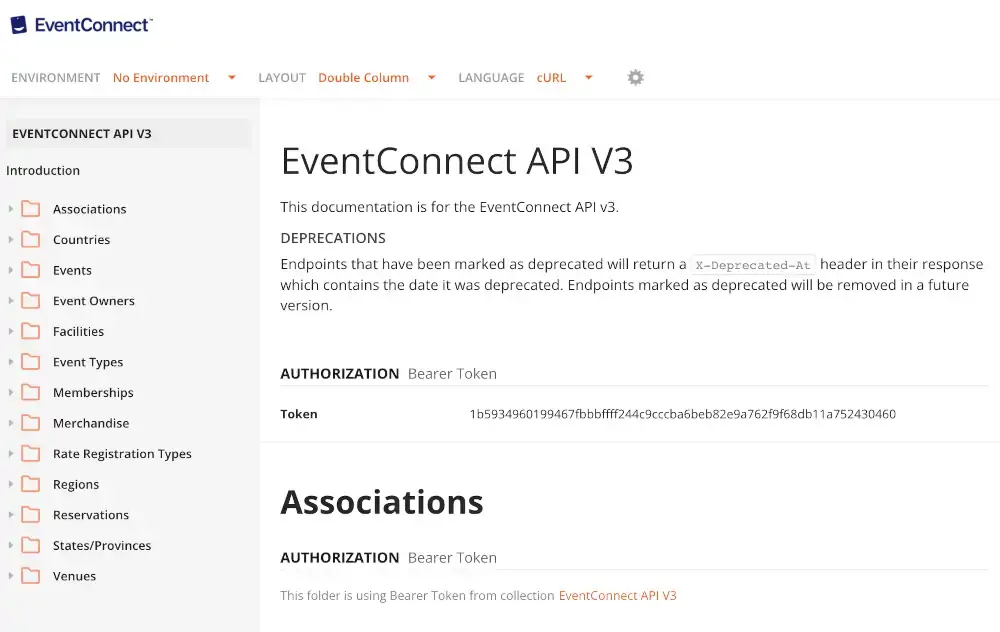This screenshot has width=1000, height=632.
Task: Click the Associations folder icon
Action: coord(31,209)
